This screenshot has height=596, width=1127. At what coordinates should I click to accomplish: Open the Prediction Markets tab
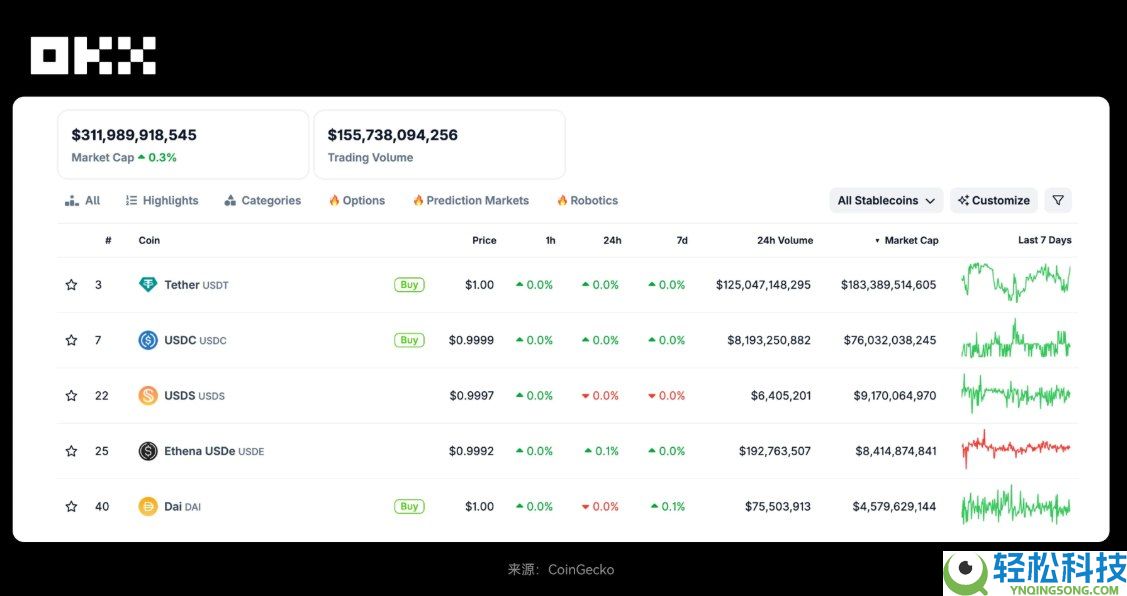pos(471,200)
